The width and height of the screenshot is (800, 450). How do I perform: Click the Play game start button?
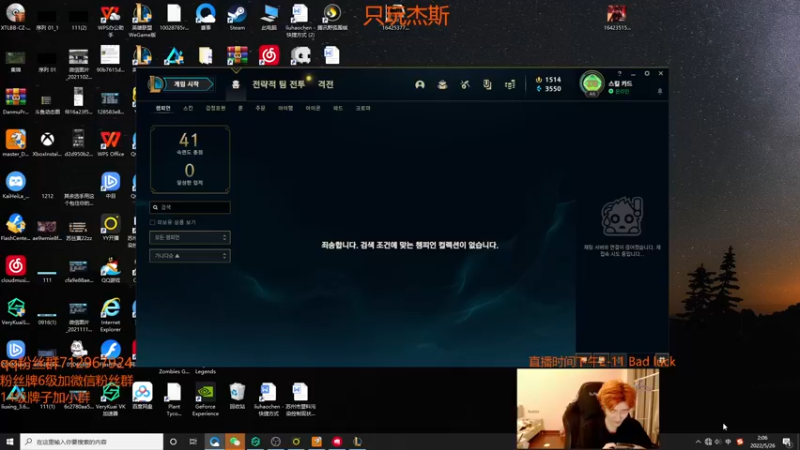[187, 84]
